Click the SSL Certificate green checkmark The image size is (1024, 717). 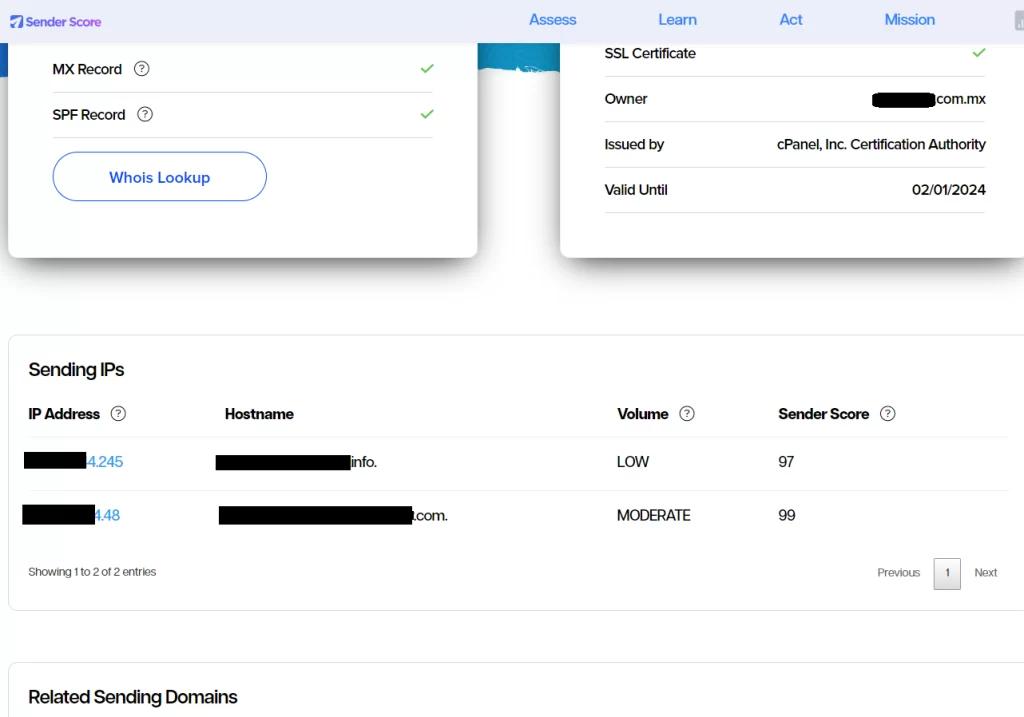click(x=978, y=52)
